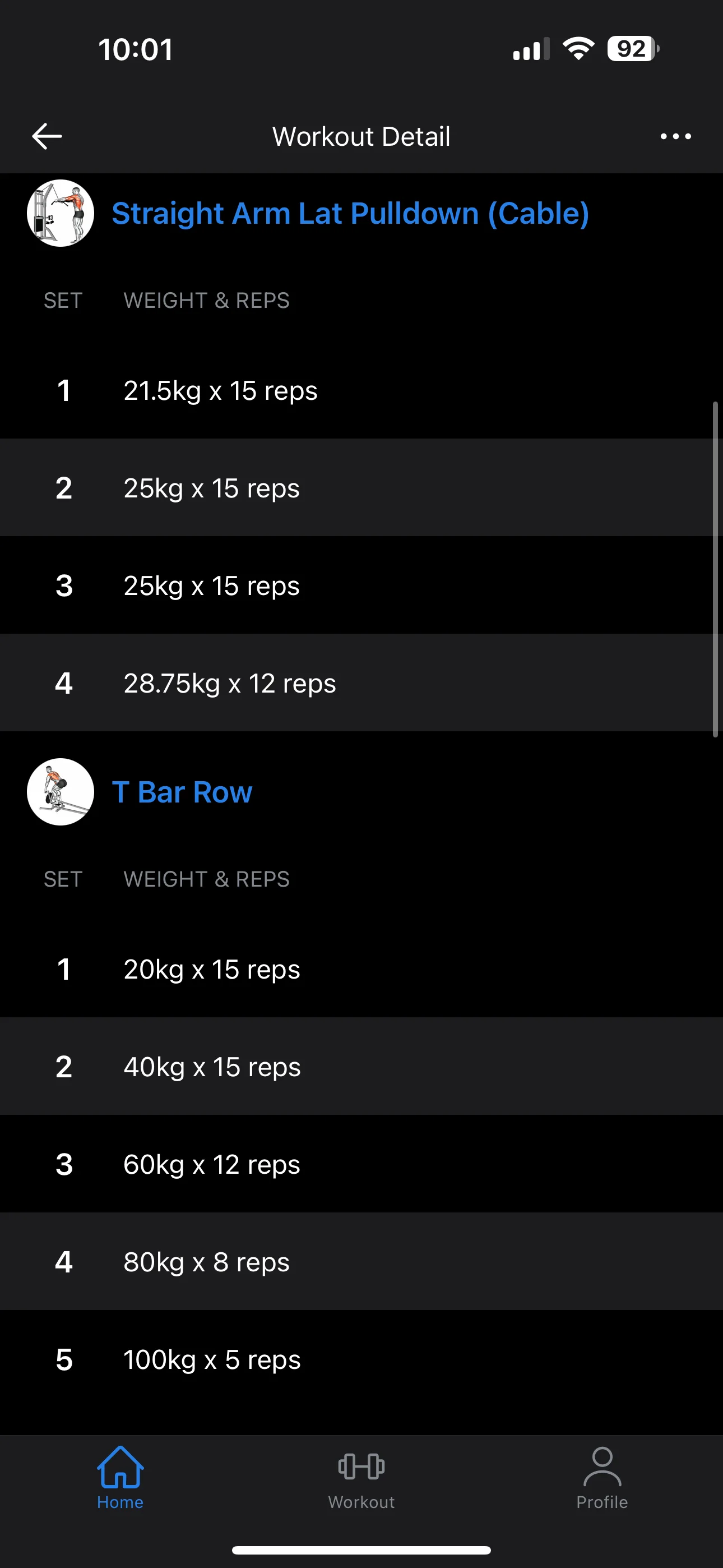Tap the 10:01 clock in status bar
Viewport: 723px width, 1568px height.
[136, 49]
